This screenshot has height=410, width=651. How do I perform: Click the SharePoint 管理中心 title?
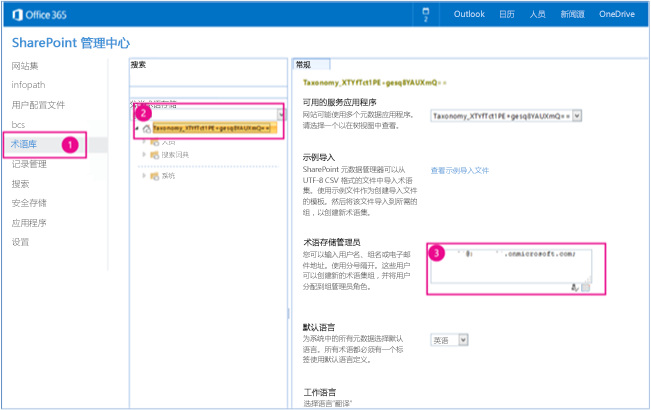click(x=71, y=43)
